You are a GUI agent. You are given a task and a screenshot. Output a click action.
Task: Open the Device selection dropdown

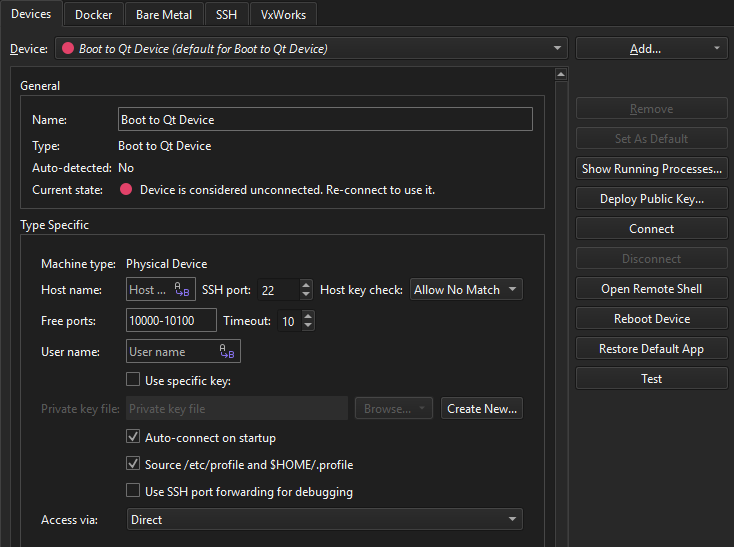pos(311,48)
